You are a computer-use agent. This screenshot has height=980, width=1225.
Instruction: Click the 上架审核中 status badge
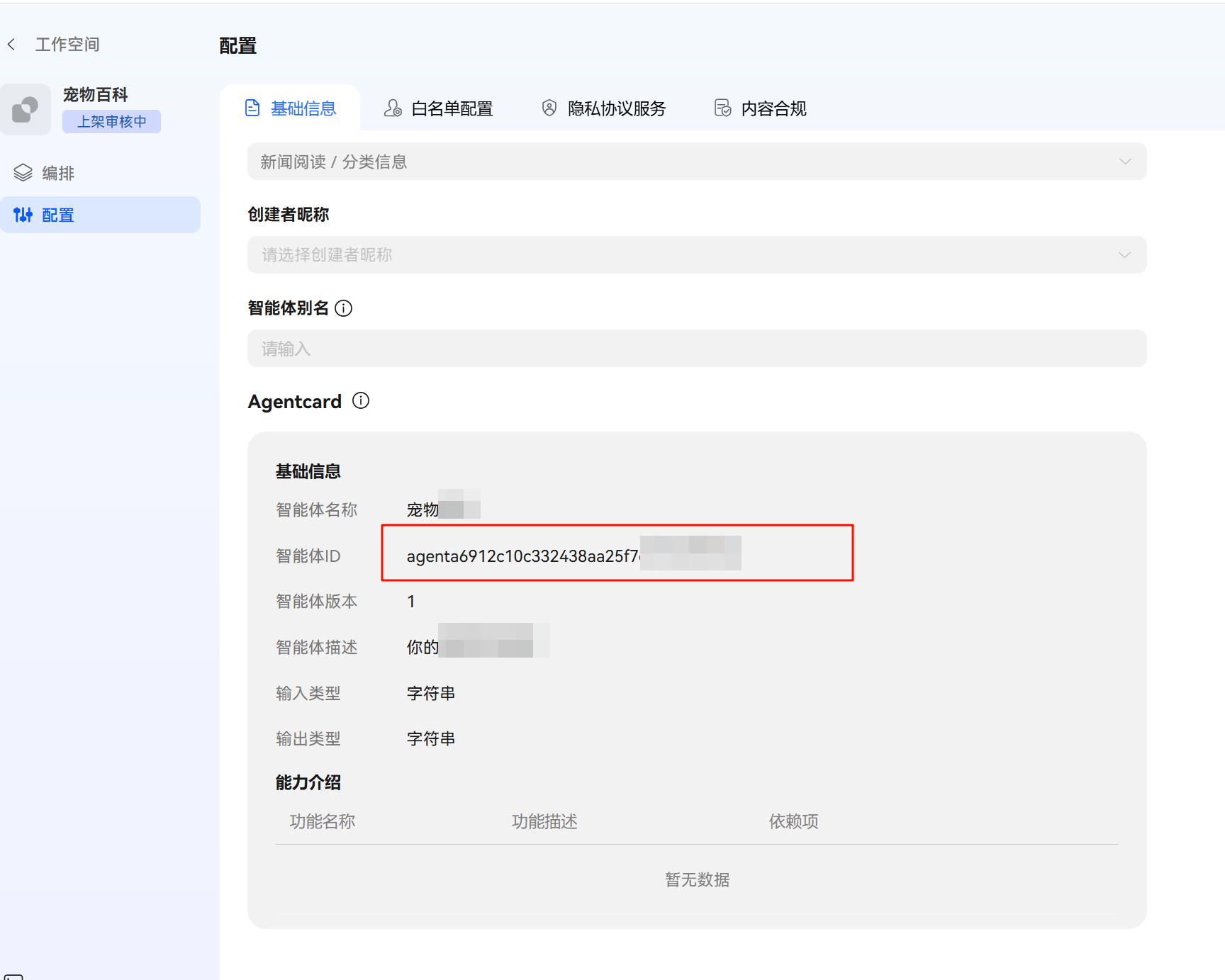coord(111,121)
